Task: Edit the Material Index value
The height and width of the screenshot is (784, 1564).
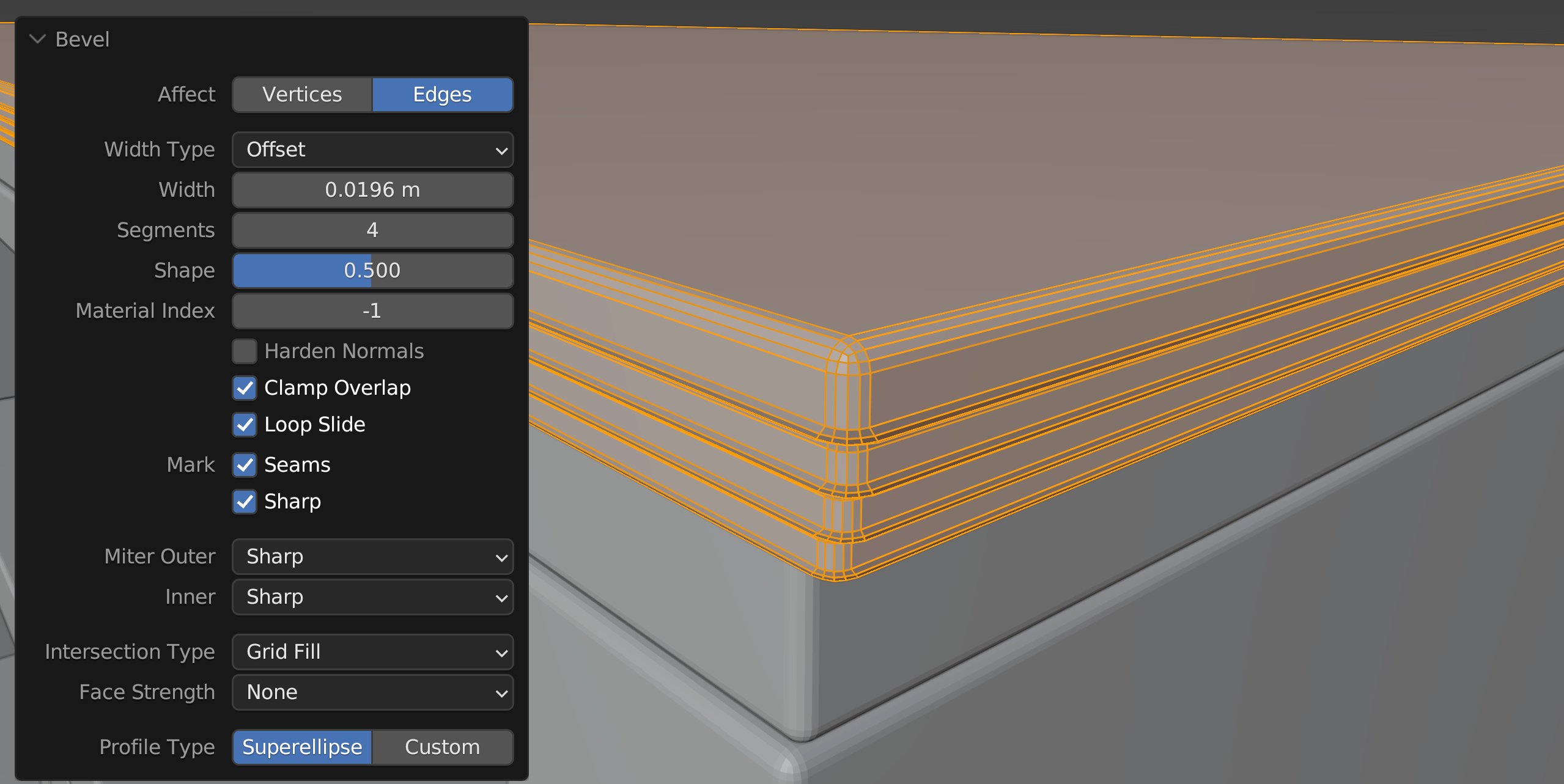Action: tap(372, 310)
